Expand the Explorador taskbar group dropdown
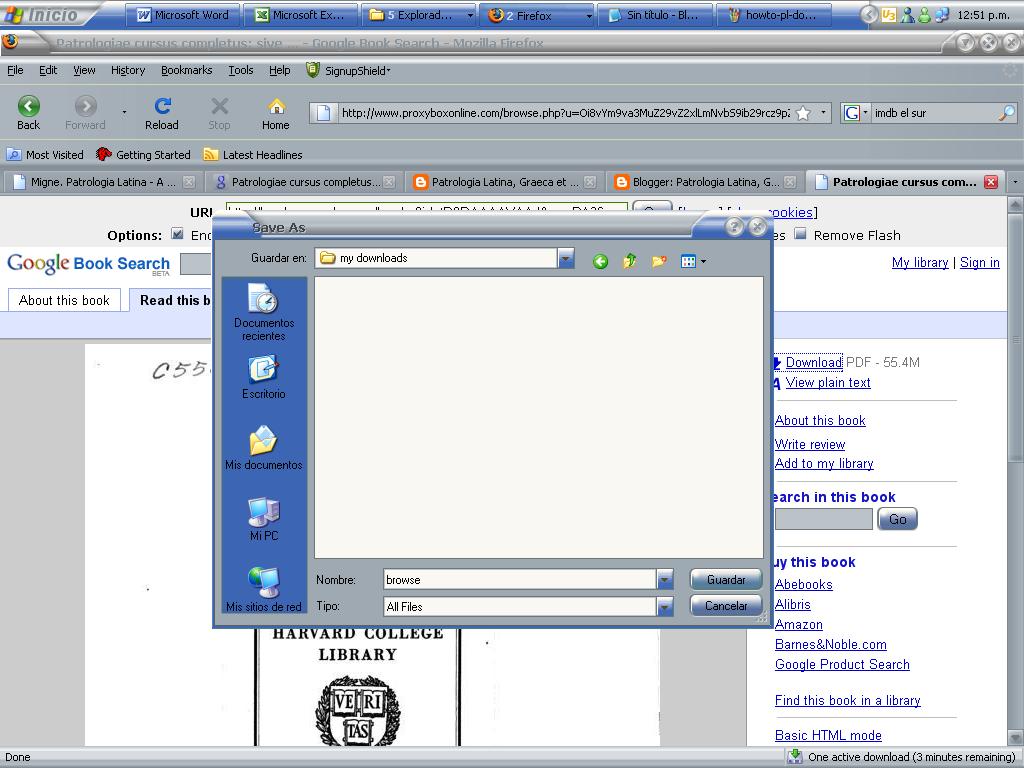The image size is (1024, 768). (x=470, y=15)
